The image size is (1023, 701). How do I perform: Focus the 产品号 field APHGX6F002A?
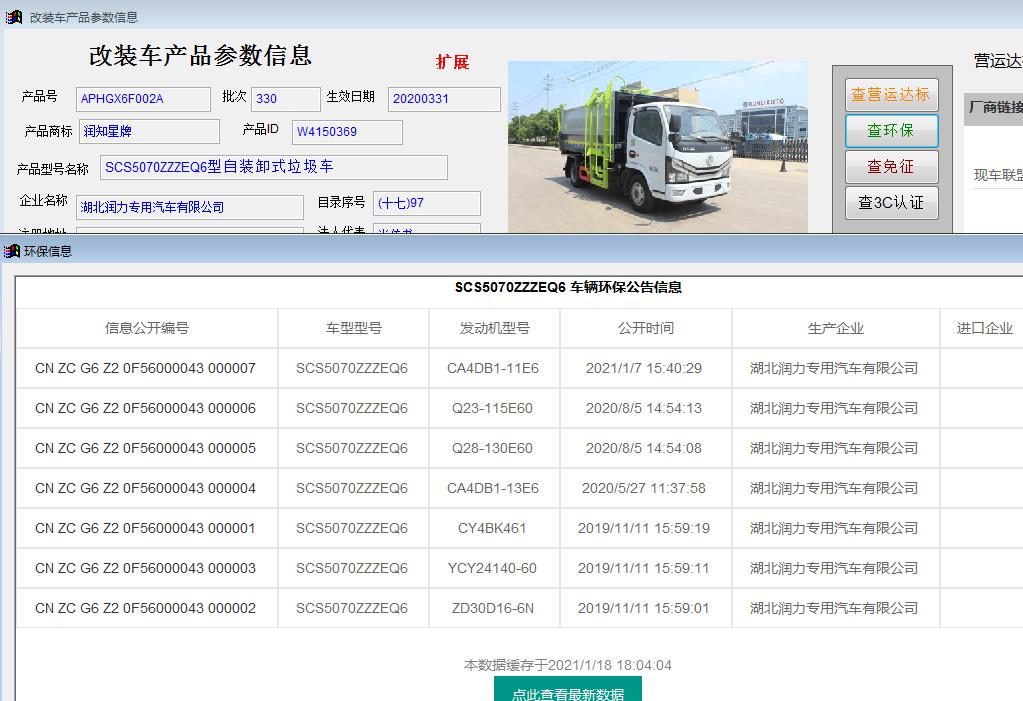(x=144, y=99)
